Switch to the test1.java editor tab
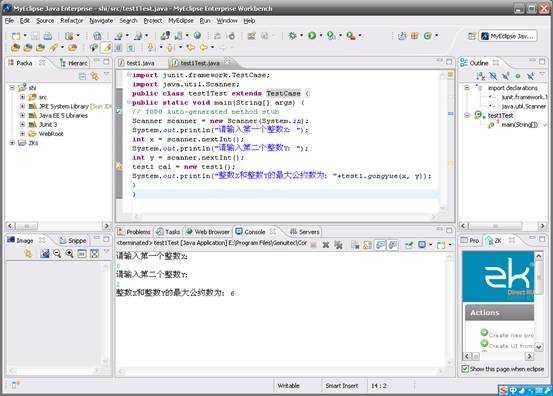Viewport: 553px width, 396px height. pyautogui.click(x=137, y=63)
